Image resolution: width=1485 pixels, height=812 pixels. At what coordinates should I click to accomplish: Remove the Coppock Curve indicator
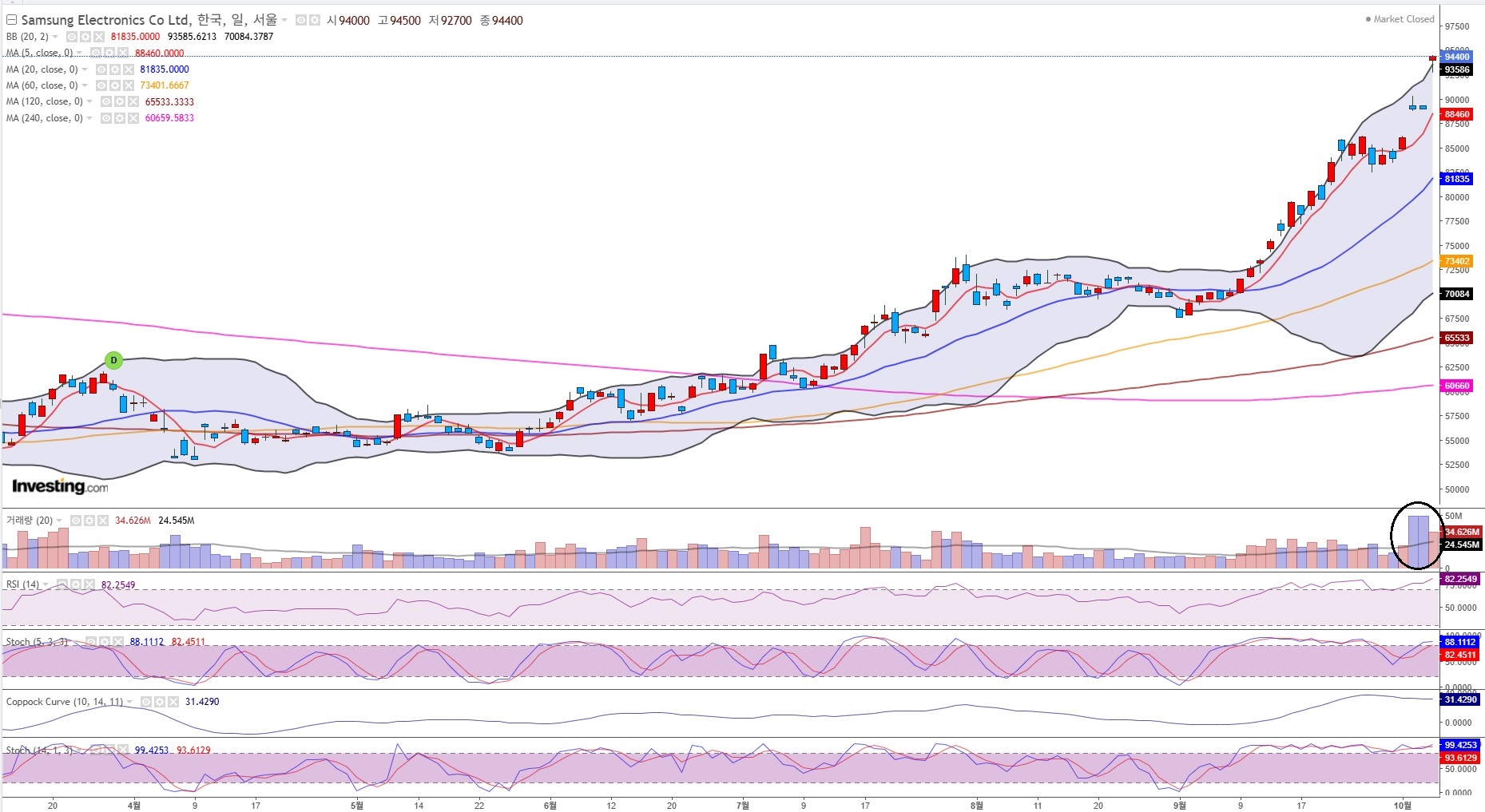173,702
